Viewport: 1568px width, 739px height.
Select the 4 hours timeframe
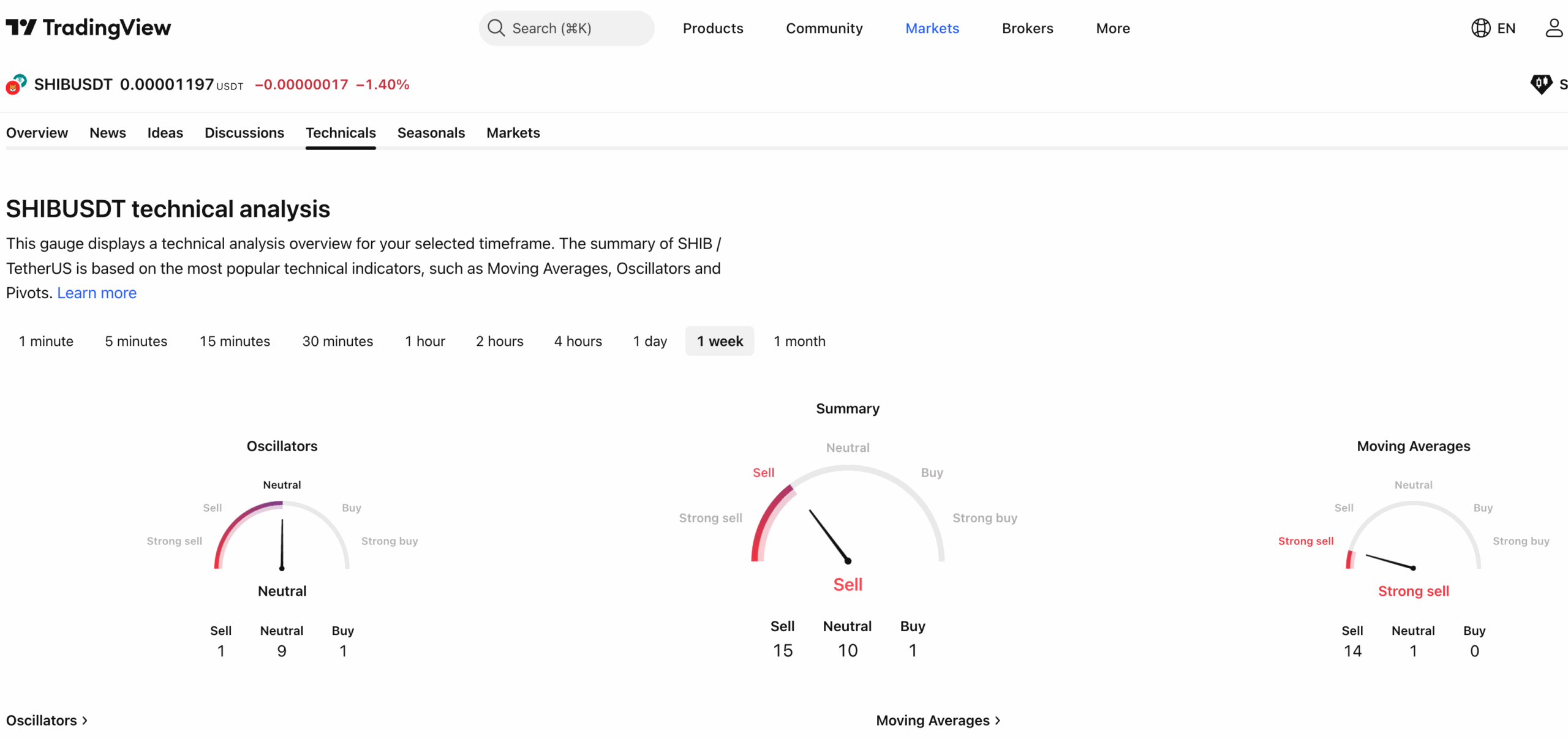(578, 341)
